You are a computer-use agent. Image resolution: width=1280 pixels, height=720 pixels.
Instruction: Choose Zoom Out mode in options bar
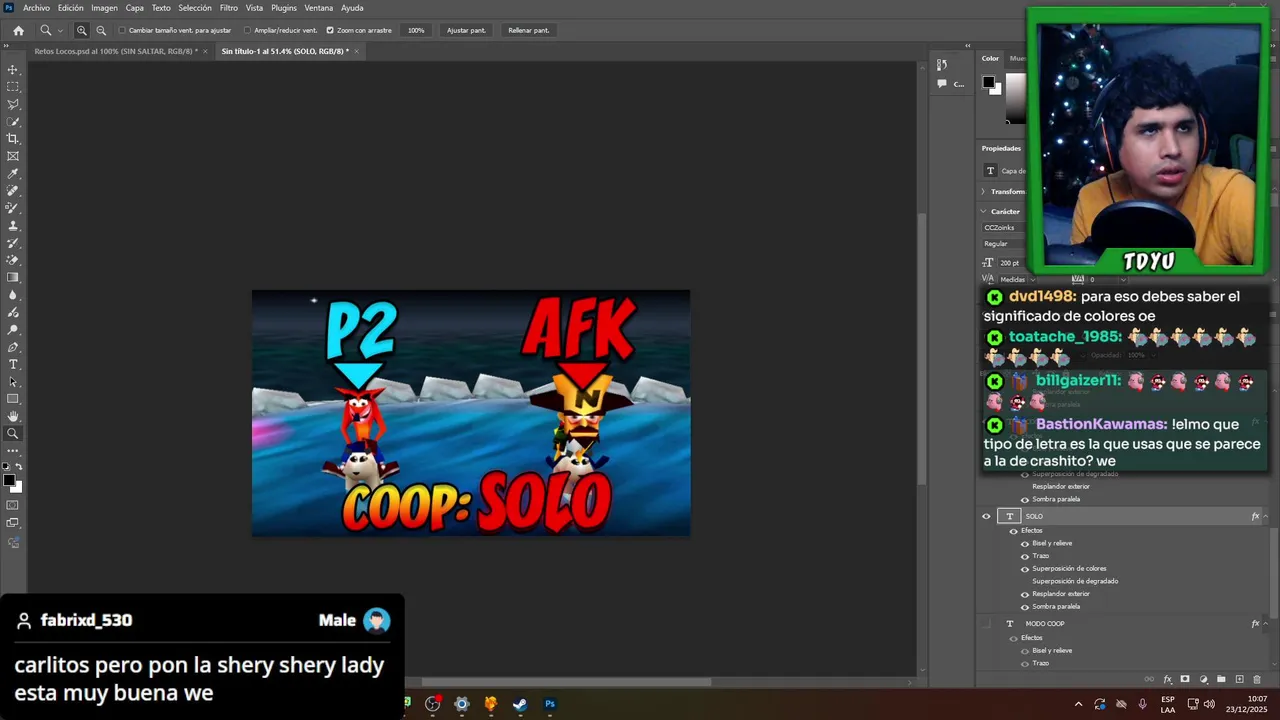(x=101, y=30)
